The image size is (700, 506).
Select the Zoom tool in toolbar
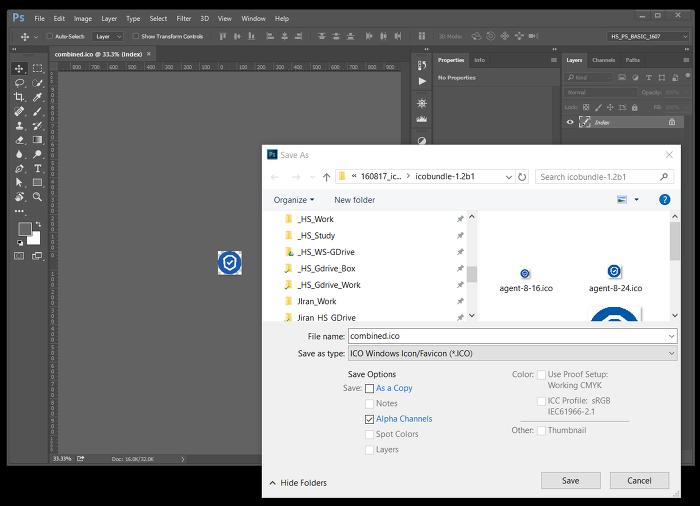[x=37, y=197]
